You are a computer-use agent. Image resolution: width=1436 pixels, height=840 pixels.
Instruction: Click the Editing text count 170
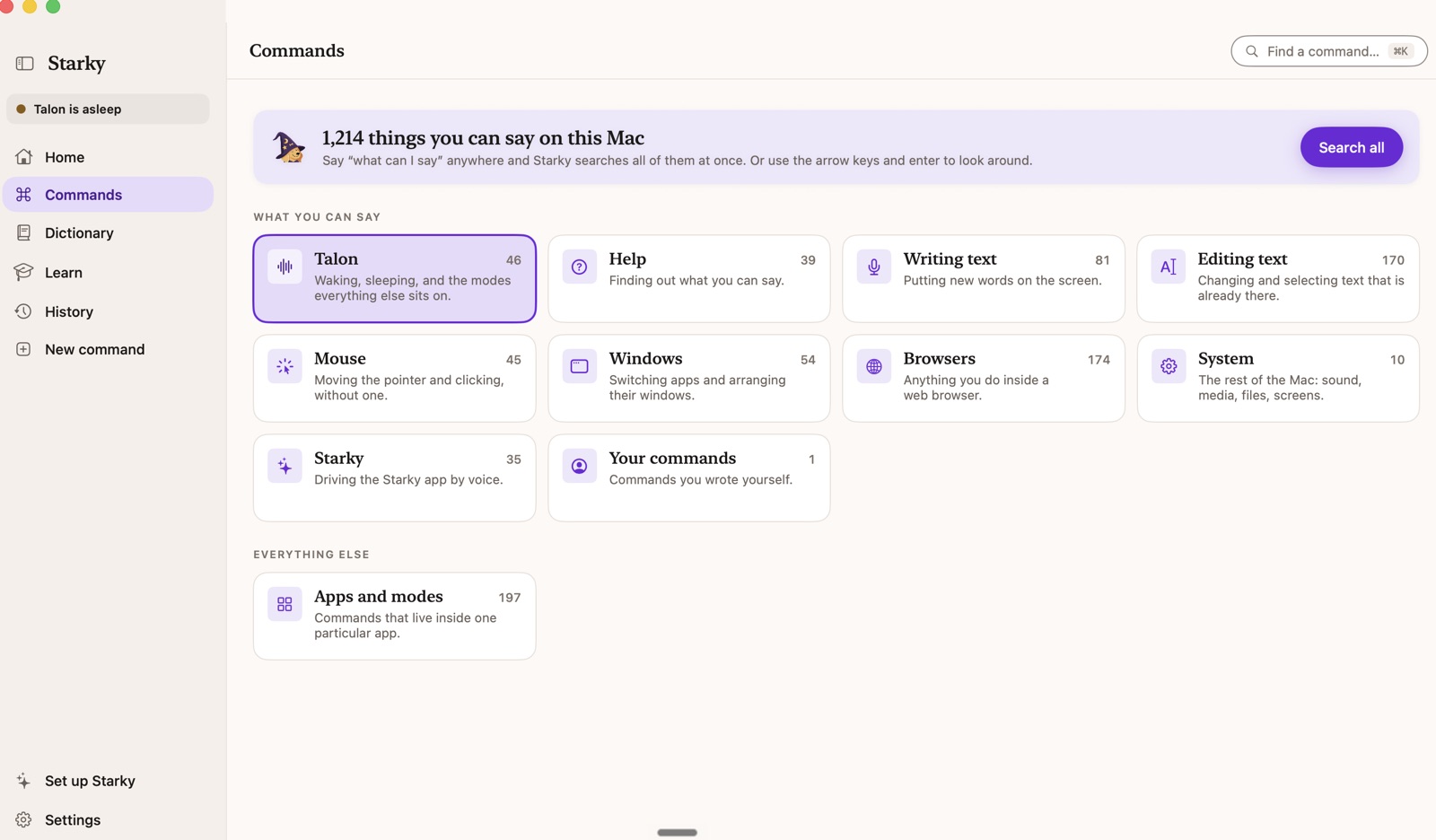coord(1393,259)
